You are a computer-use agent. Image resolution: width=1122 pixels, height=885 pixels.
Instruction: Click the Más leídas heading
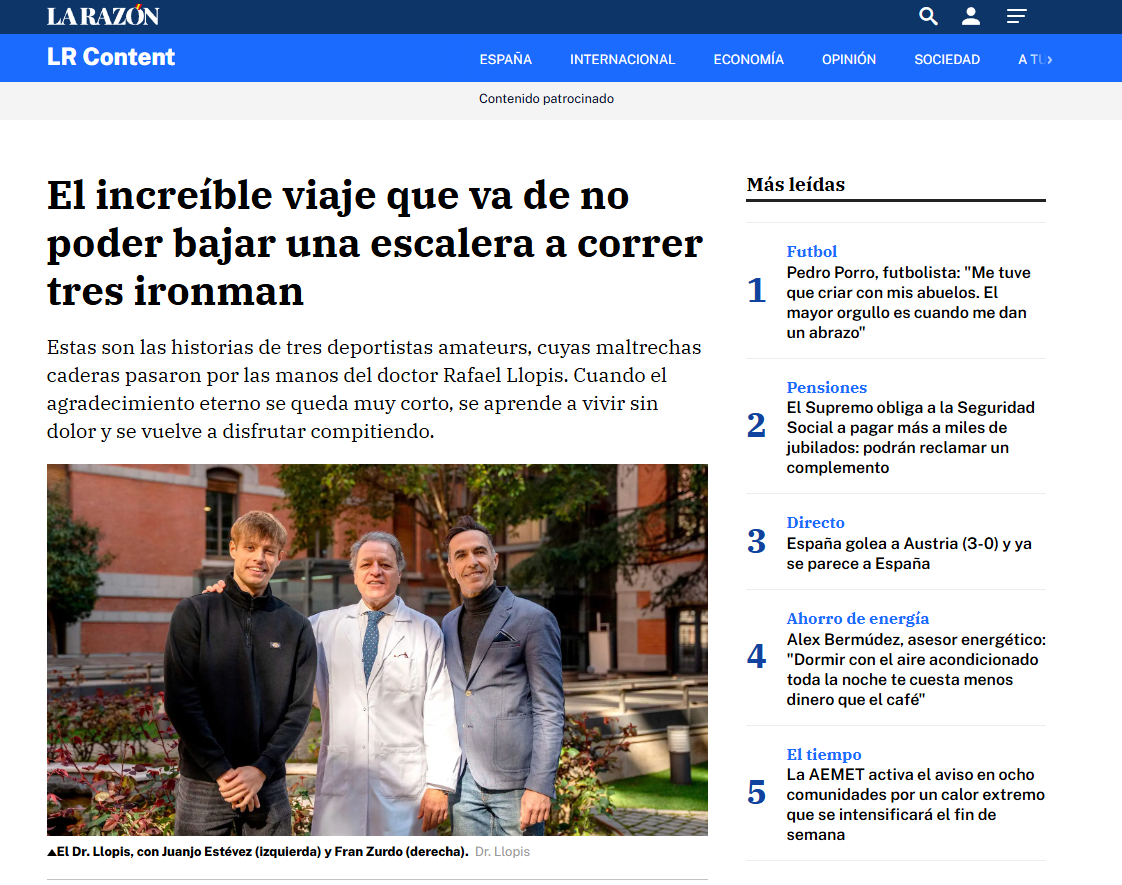coord(796,185)
